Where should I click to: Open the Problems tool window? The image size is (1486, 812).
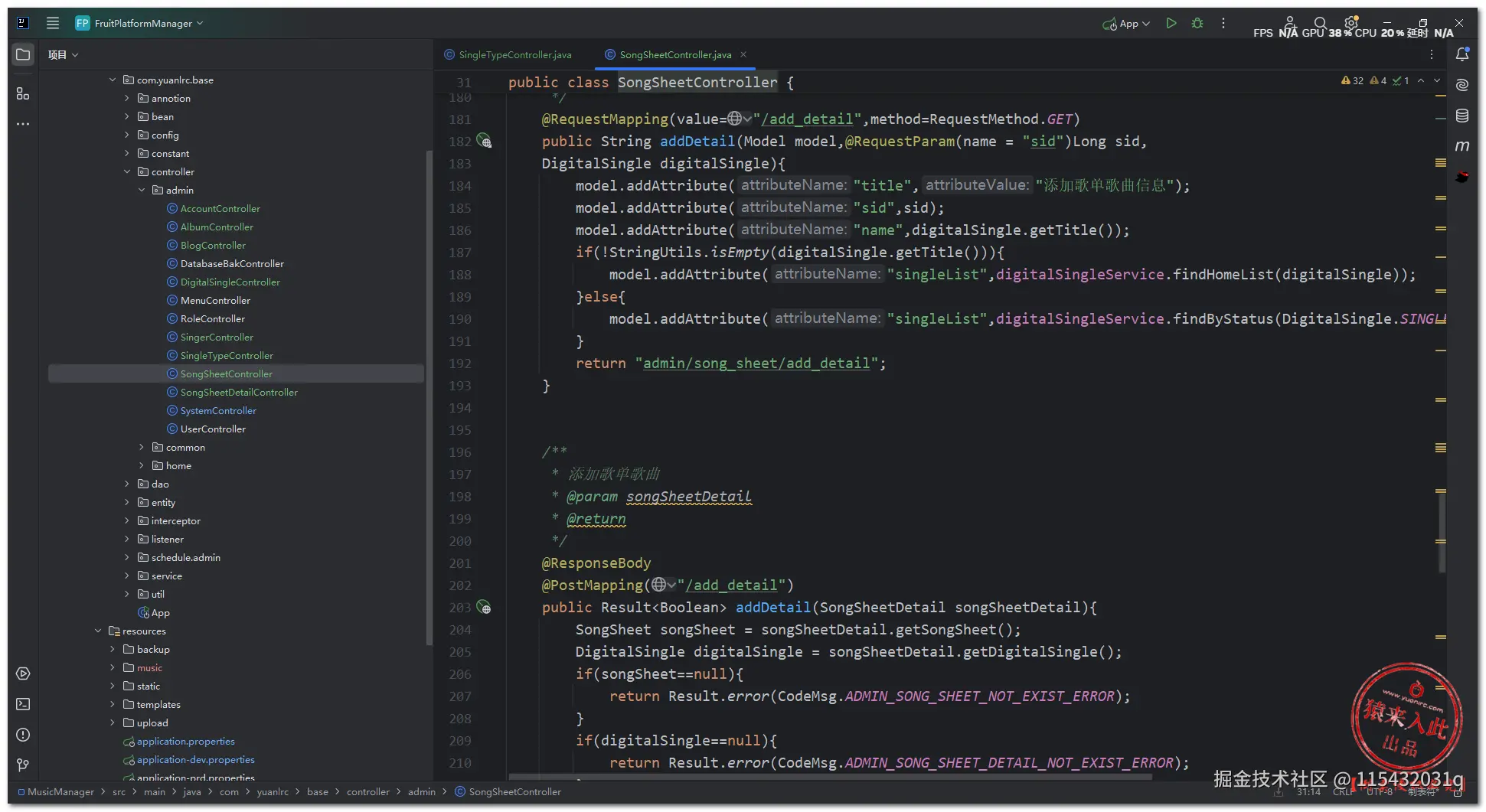[x=23, y=735]
